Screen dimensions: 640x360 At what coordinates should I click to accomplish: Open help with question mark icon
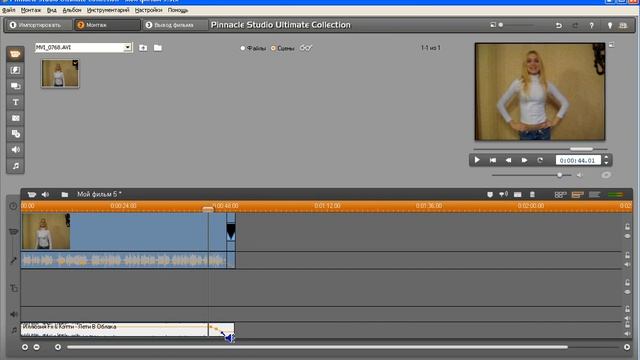591,25
